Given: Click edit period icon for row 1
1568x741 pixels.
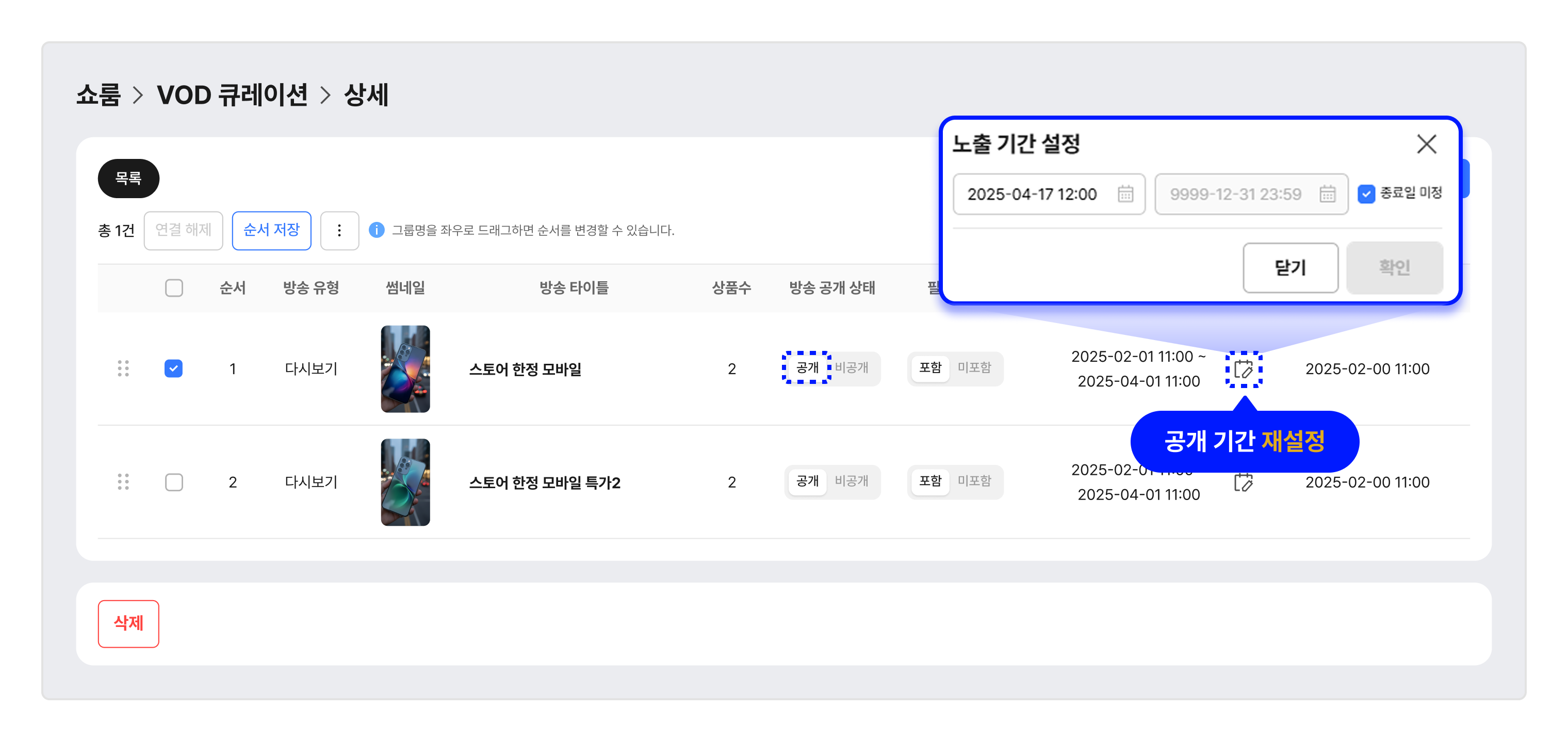Looking at the screenshot, I should coord(1244,369).
